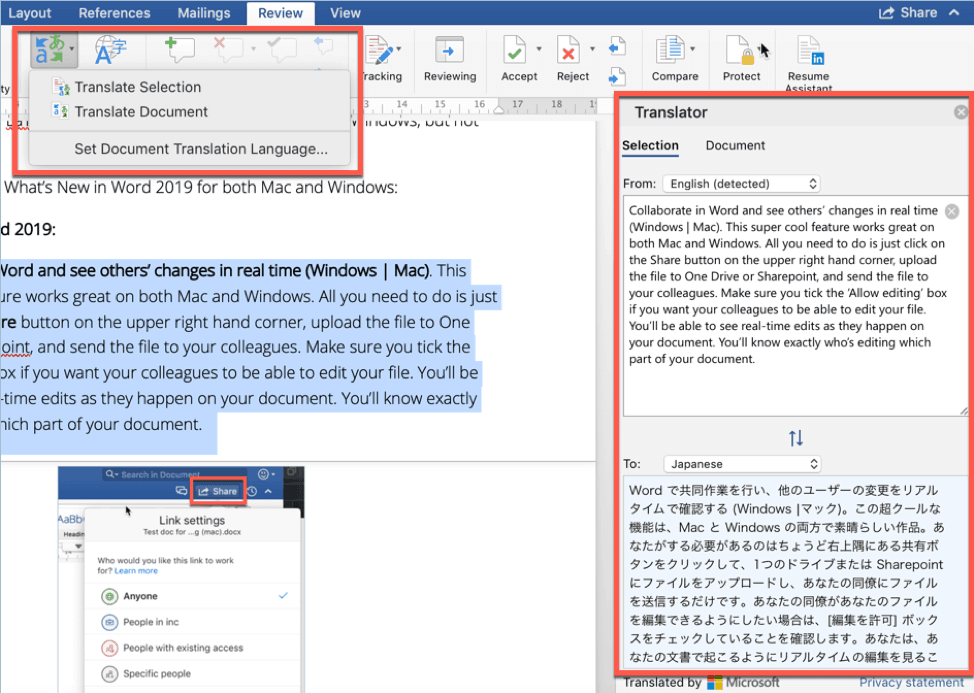Switch to the Layout ribbon tab

coord(30,13)
